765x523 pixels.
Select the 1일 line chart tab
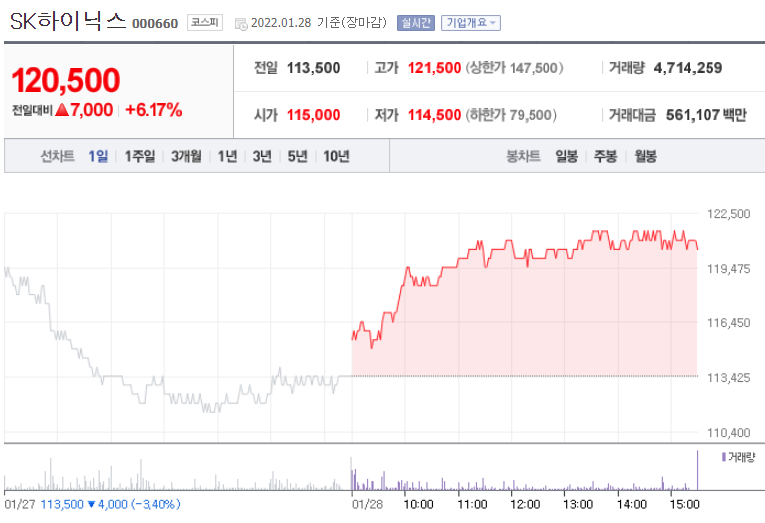coord(98,156)
